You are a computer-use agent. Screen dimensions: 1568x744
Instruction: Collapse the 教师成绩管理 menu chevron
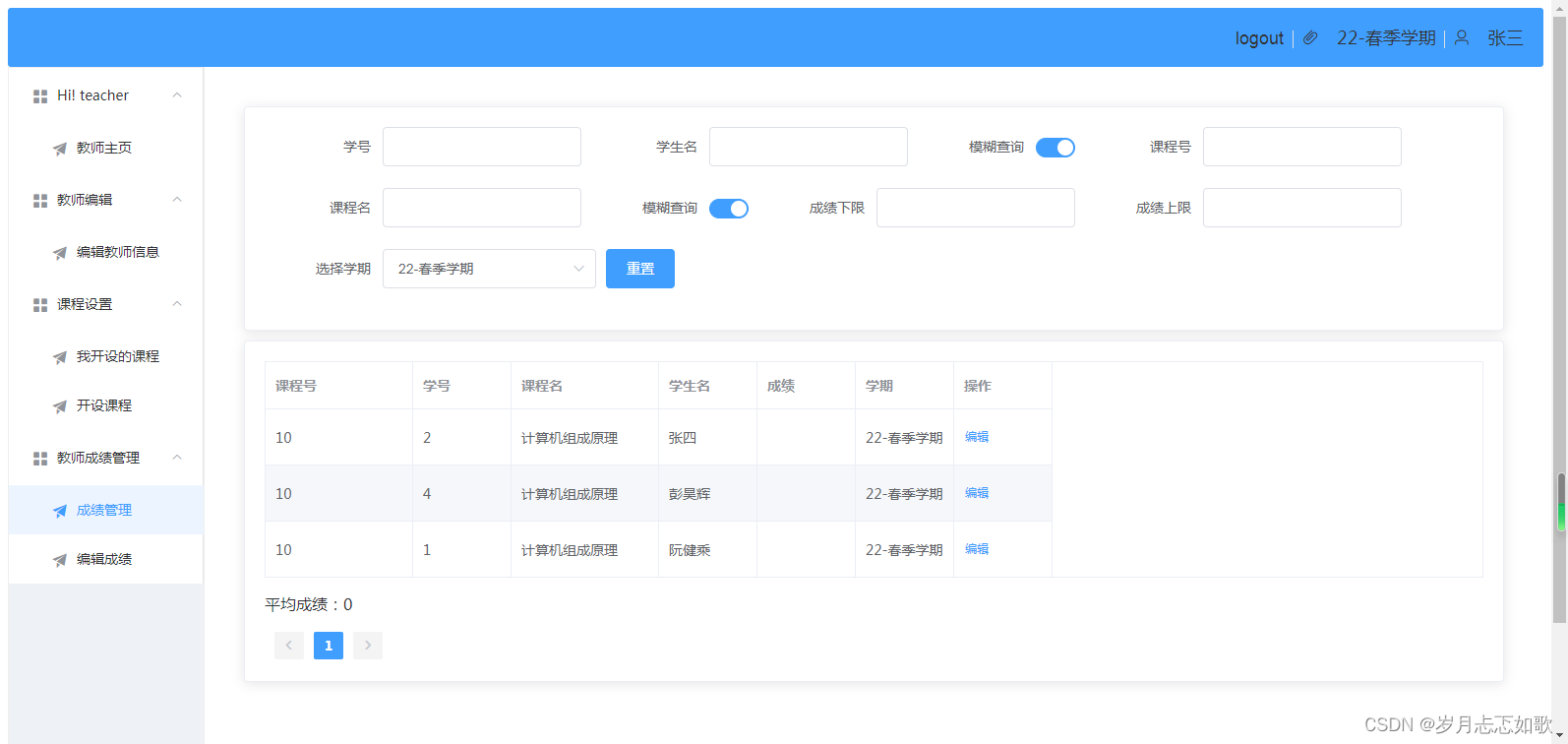point(177,458)
